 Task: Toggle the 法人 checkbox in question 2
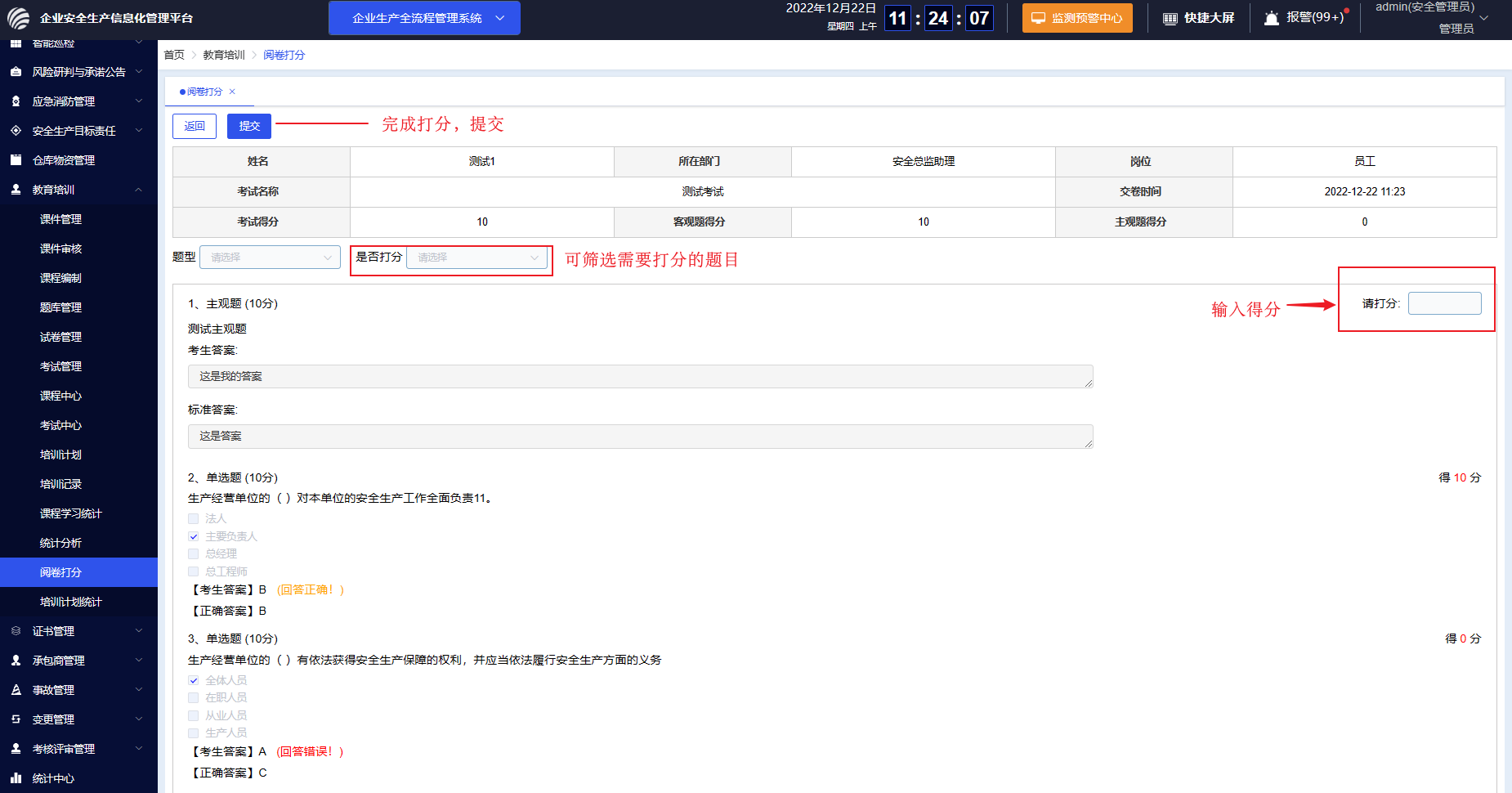194,518
